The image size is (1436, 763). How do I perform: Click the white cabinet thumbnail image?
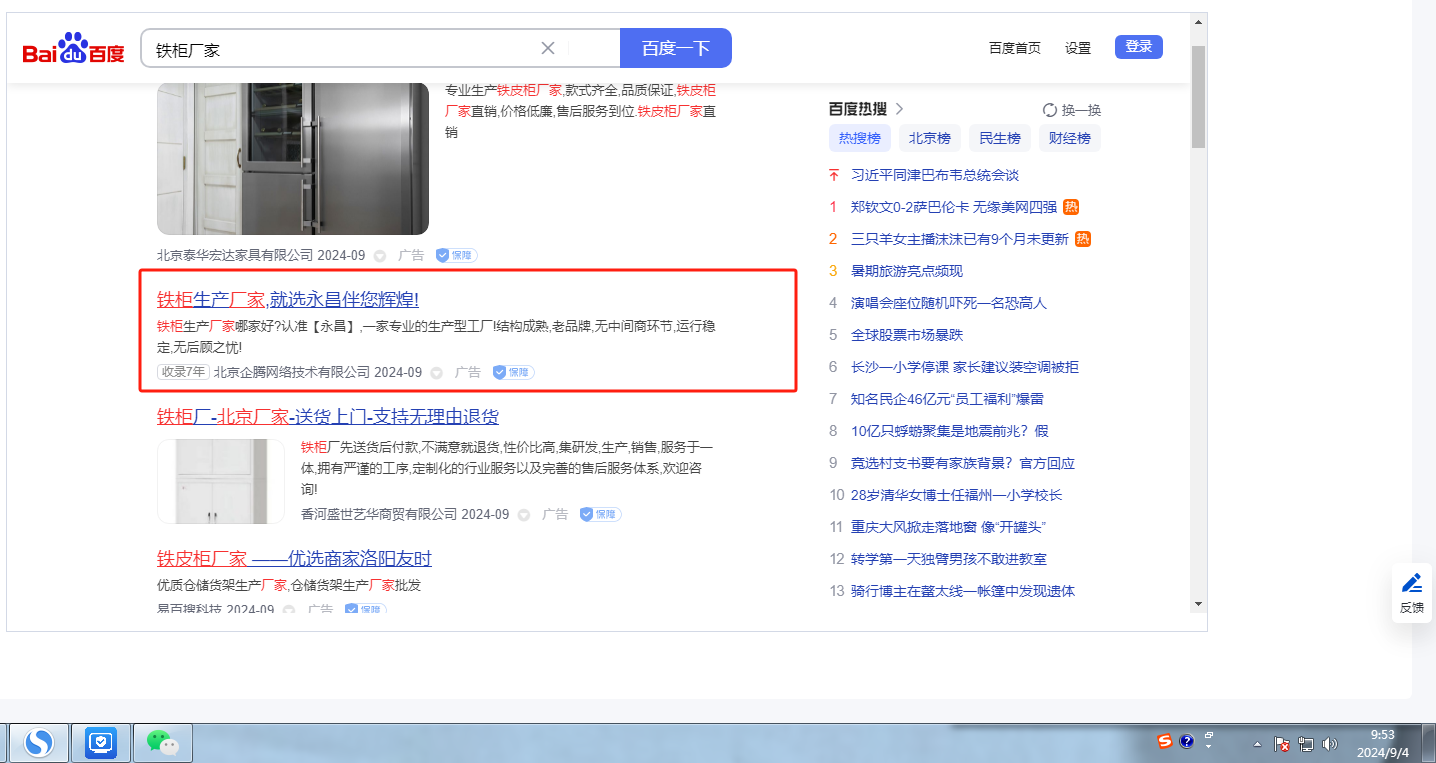(221, 481)
